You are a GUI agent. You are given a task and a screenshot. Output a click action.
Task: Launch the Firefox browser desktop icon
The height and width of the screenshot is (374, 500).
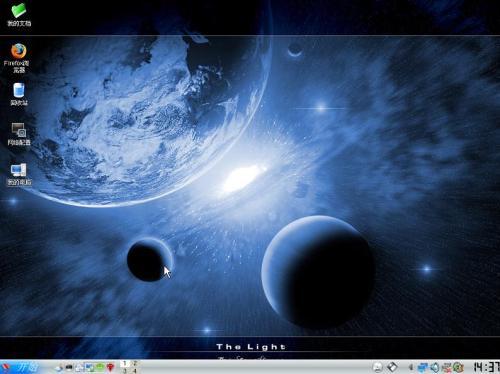point(19,51)
